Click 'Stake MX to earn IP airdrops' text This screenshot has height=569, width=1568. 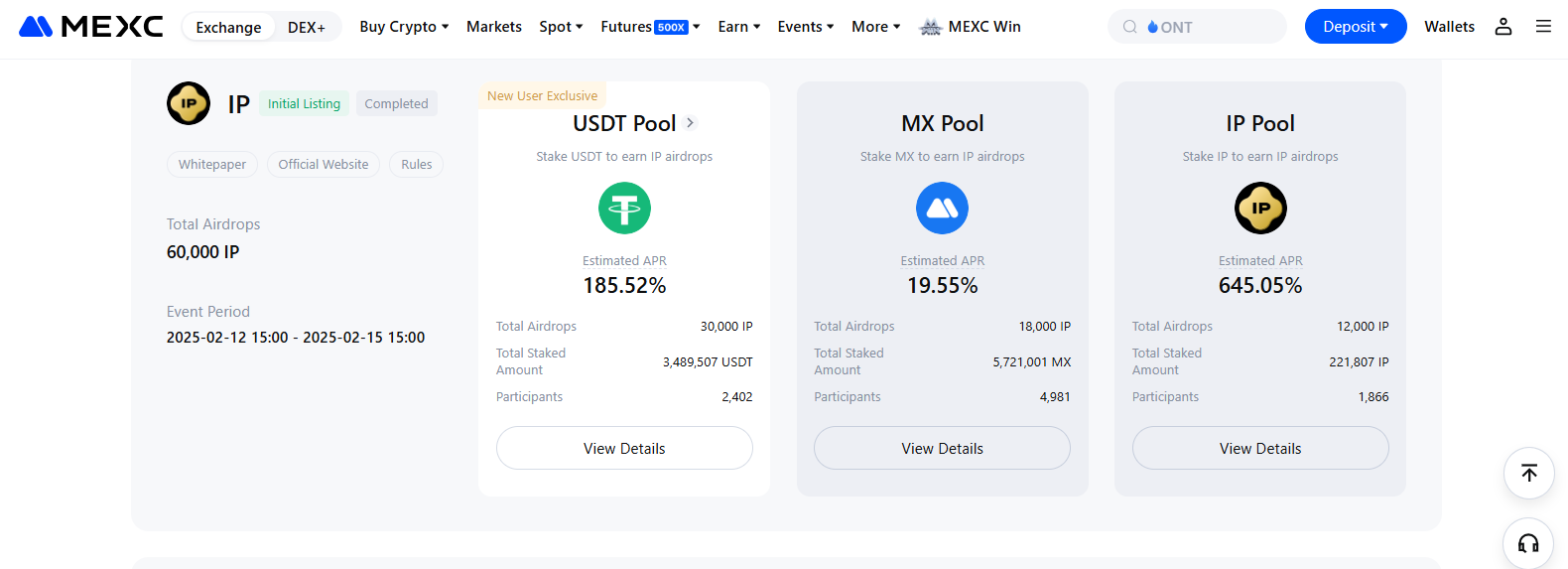click(942, 156)
